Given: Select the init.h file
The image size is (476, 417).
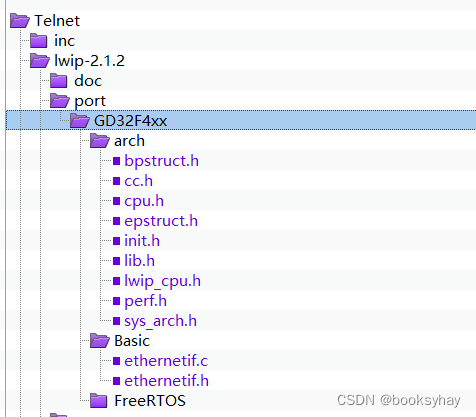Looking at the screenshot, I should click(x=142, y=241).
